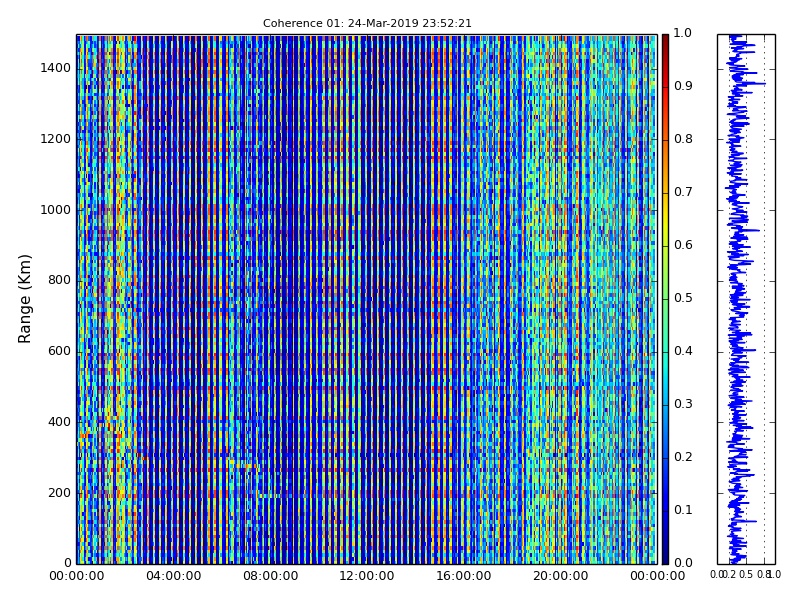Image resolution: width=800 pixels, height=600 pixels.
Task: Click the 'Range (Km)' y-axis label
Action: (24, 299)
